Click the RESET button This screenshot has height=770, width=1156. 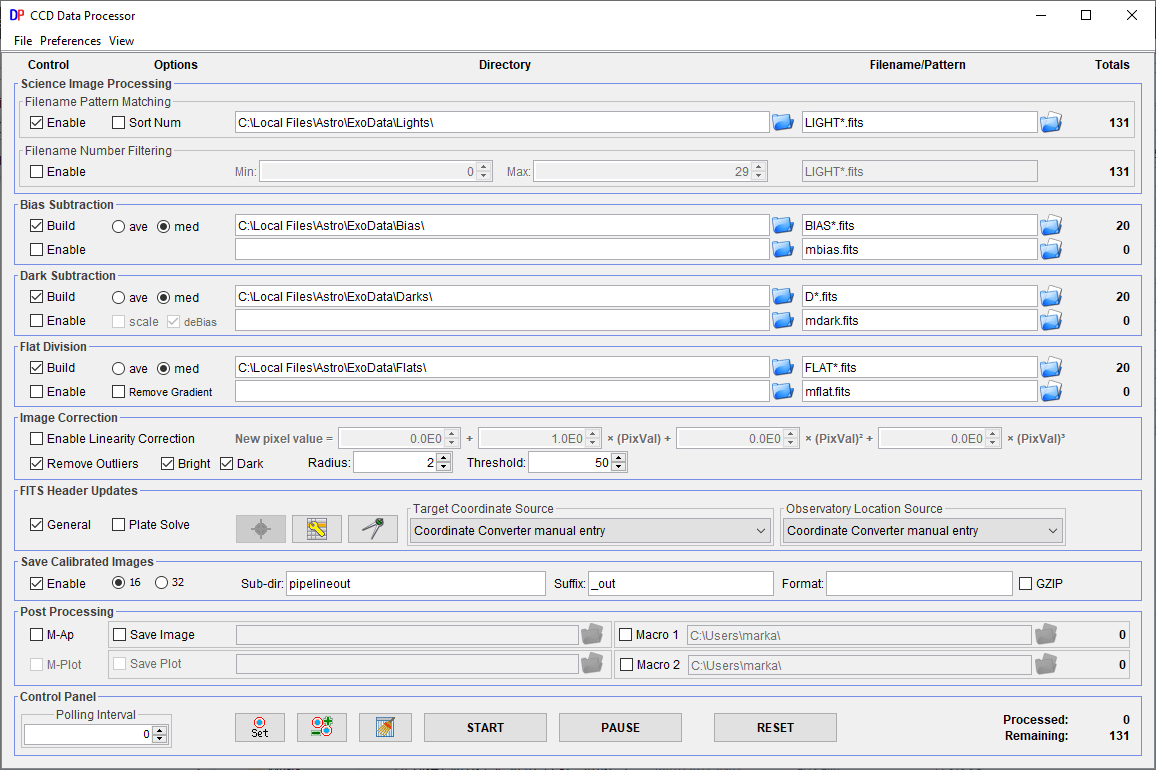point(775,727)
